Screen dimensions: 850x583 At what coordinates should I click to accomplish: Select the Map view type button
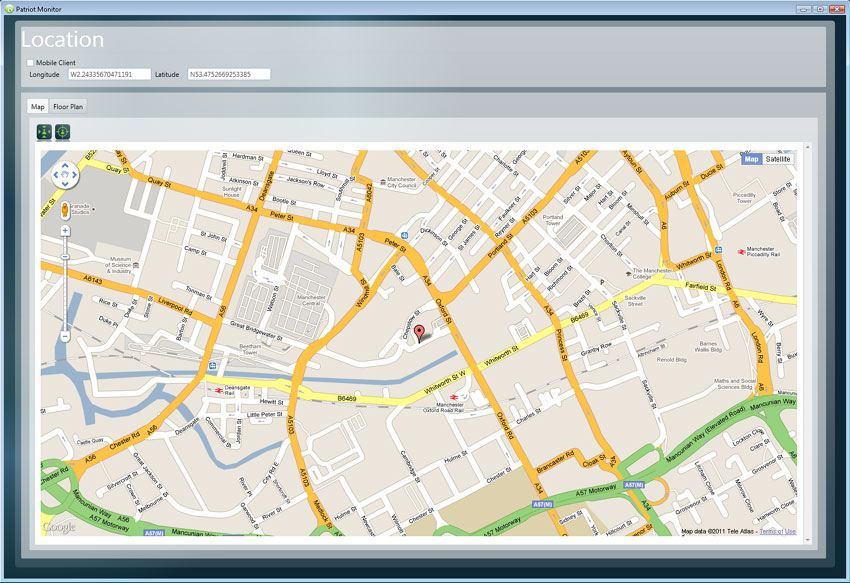click(x=751, y=159)
